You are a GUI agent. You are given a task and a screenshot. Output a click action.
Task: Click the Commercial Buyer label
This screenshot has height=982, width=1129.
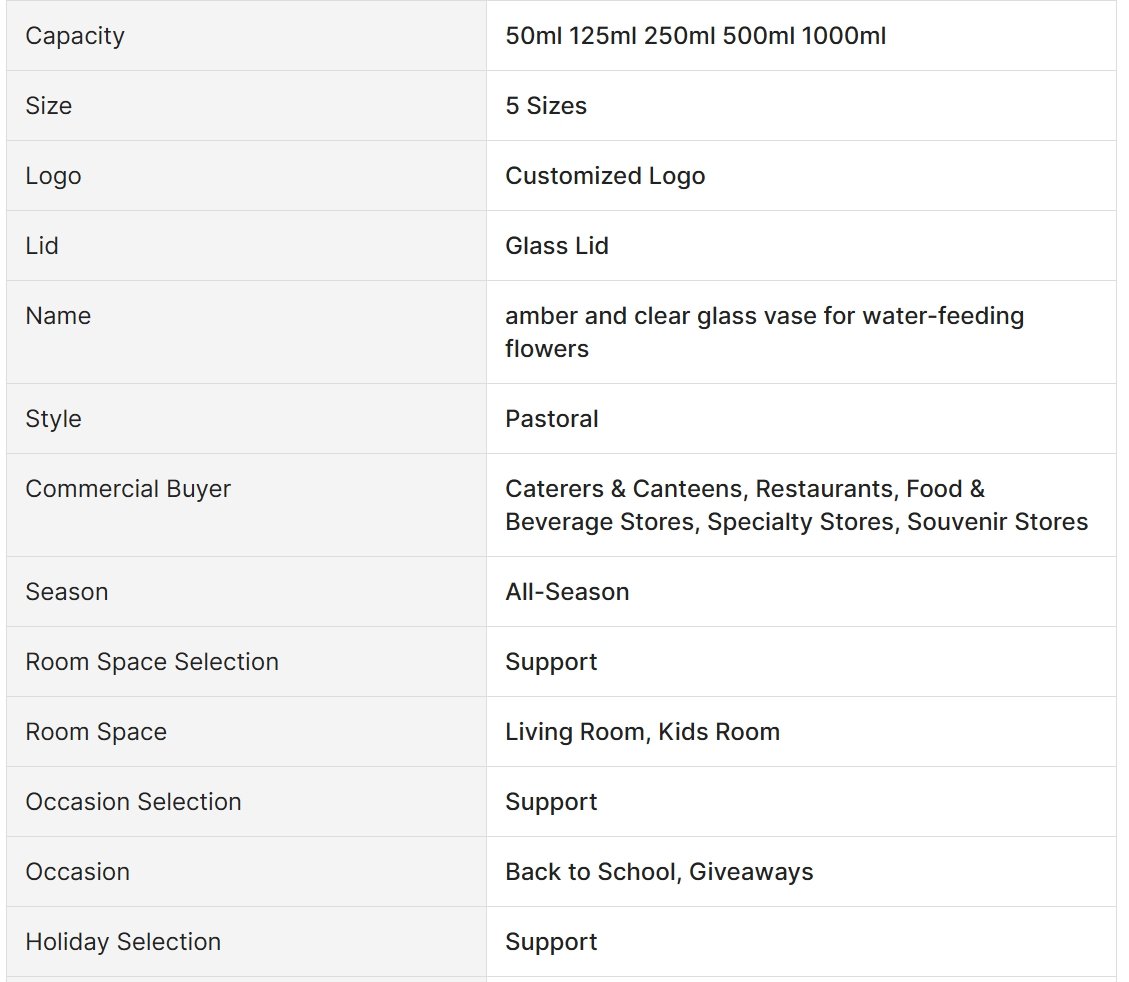[128, 489]
